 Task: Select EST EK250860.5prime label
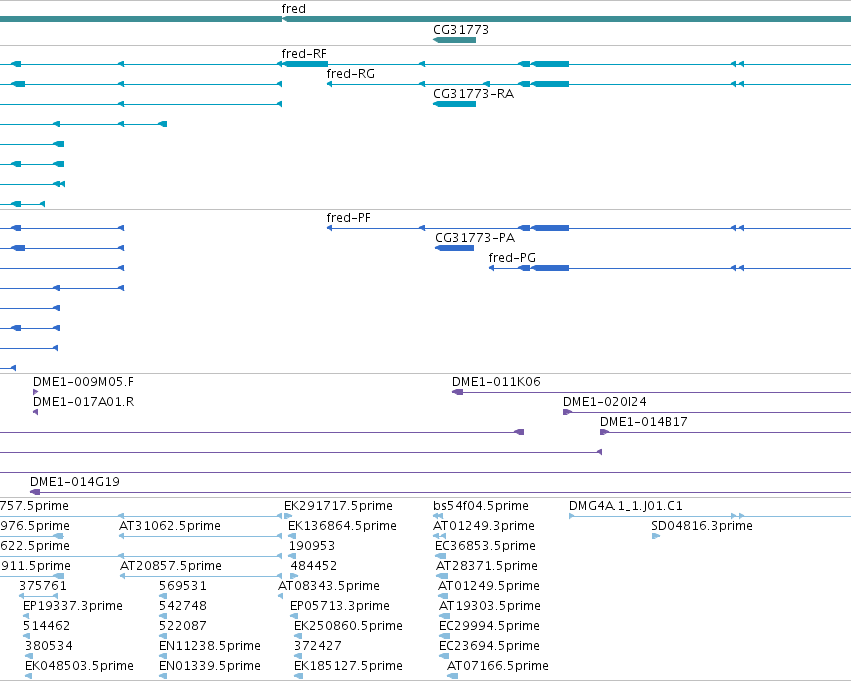348,625
